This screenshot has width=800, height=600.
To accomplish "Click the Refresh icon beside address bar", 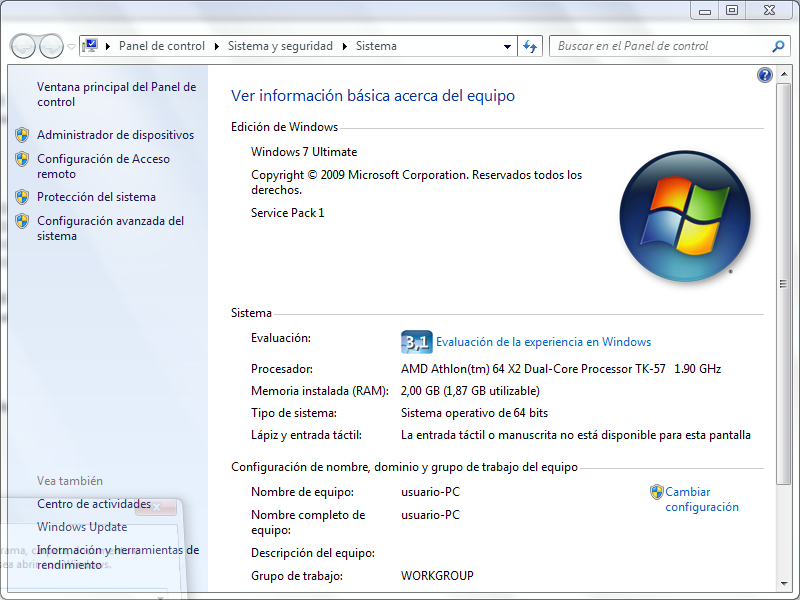I will coord(530,46).
